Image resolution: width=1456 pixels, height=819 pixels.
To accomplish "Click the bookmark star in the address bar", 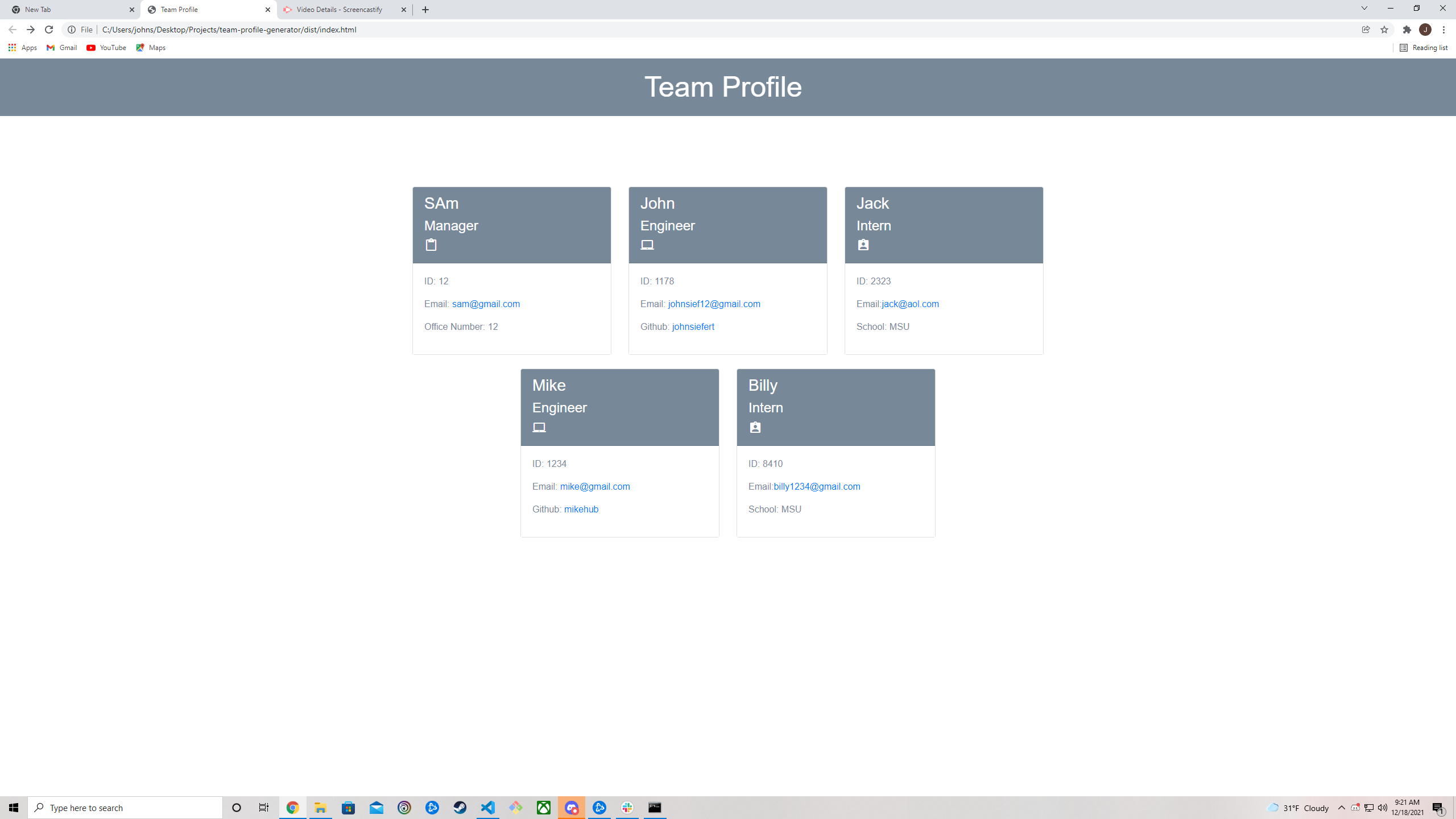I will pyautogui.click(x=1384, y=29).
